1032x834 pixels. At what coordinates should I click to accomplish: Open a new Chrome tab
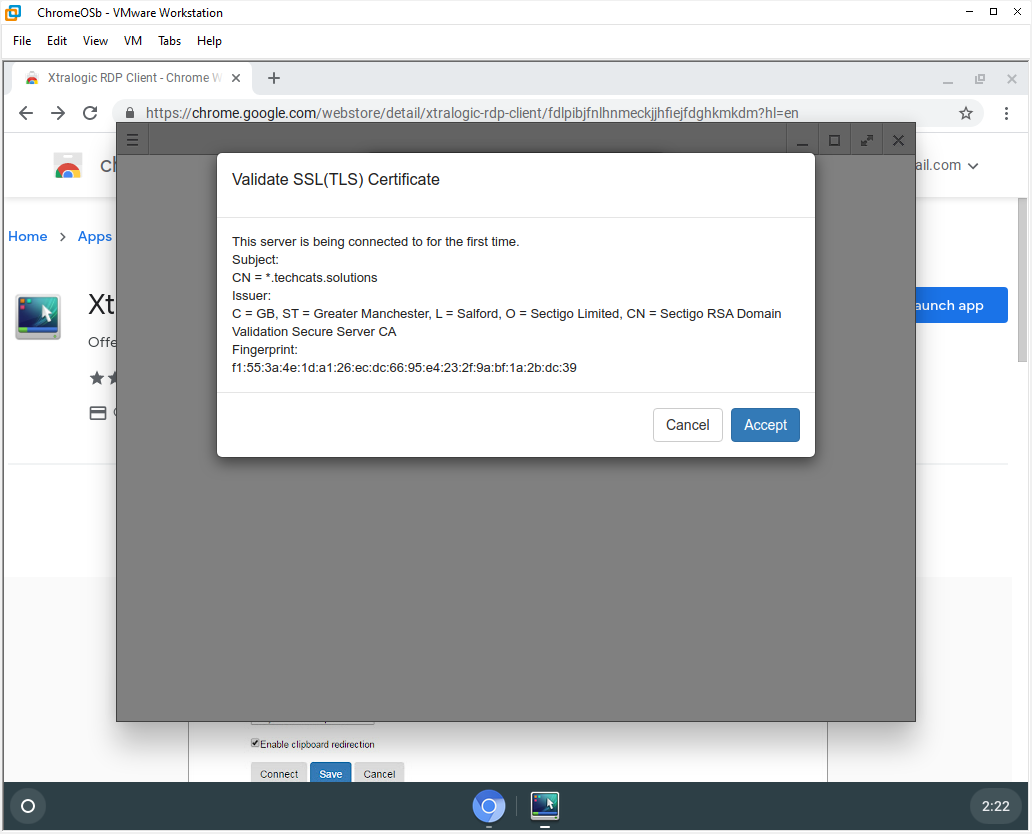coord(274,78)
